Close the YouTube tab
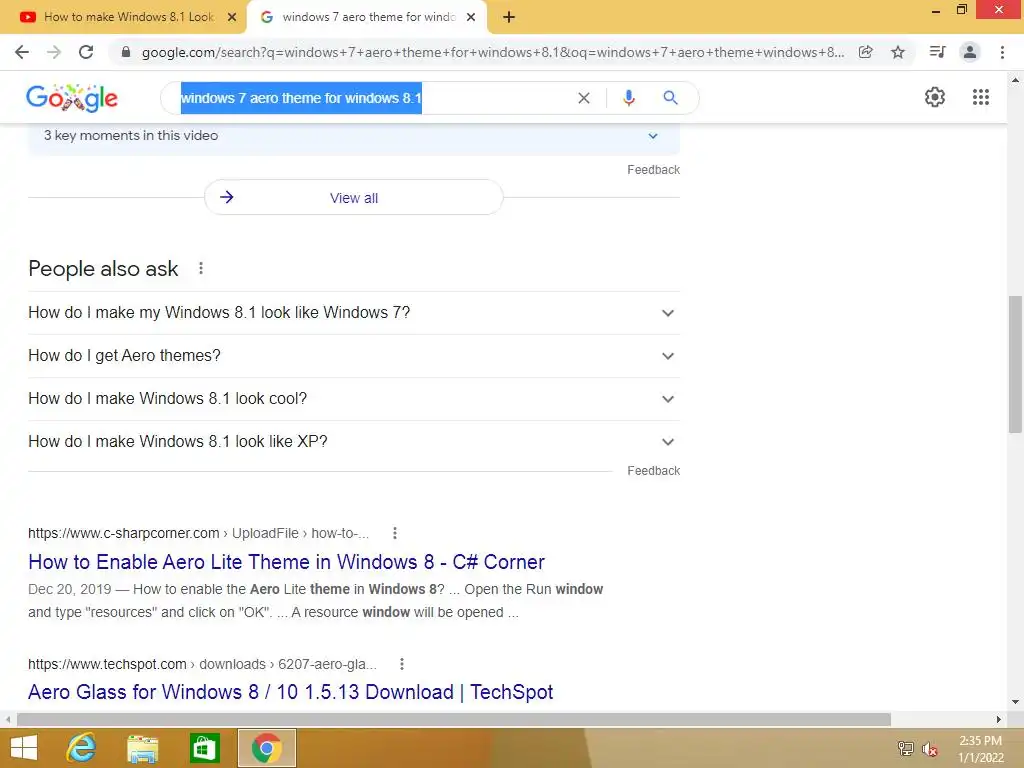 click(x=232, y=17)
